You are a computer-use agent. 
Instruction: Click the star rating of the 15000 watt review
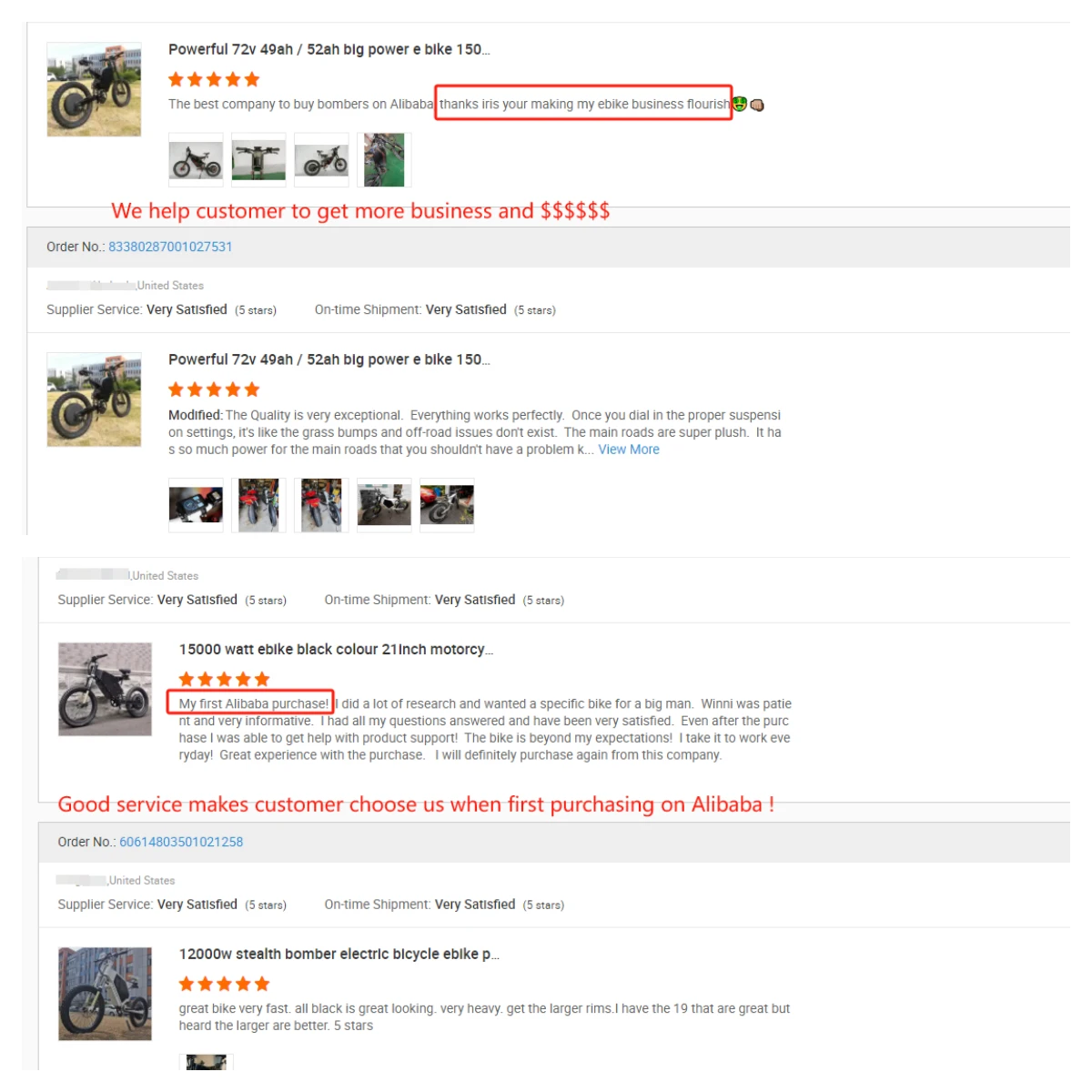[224, 679]
